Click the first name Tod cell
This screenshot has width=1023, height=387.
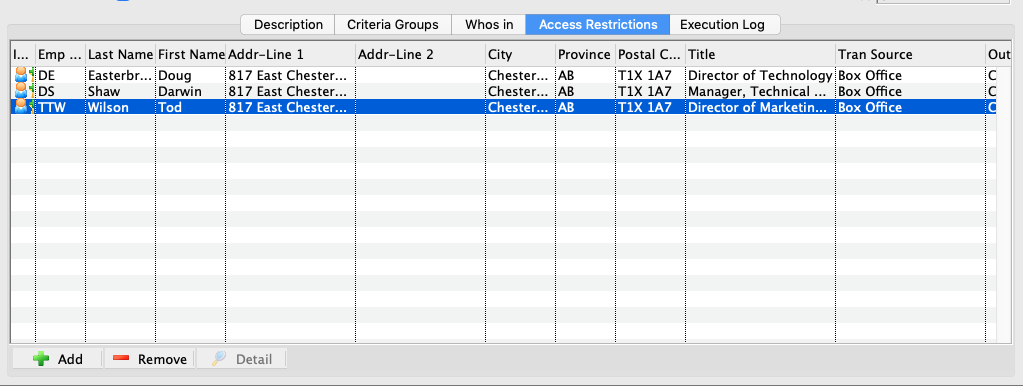click(191, 107)
